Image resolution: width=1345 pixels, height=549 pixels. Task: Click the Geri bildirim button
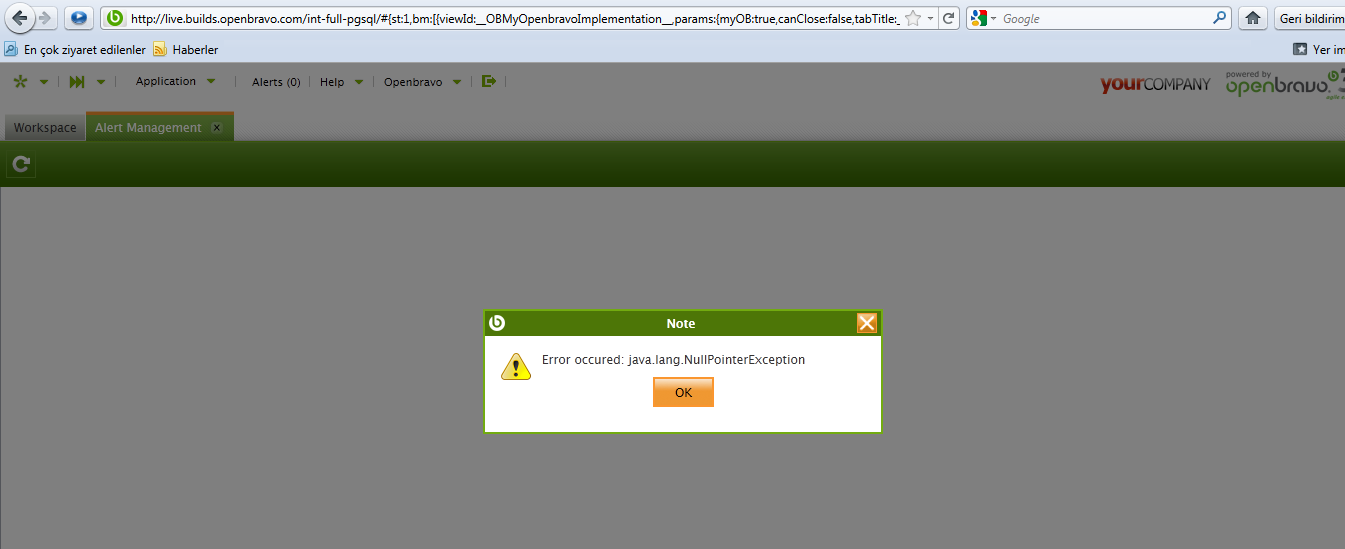pyautogui.click(x=1311, y=18)
